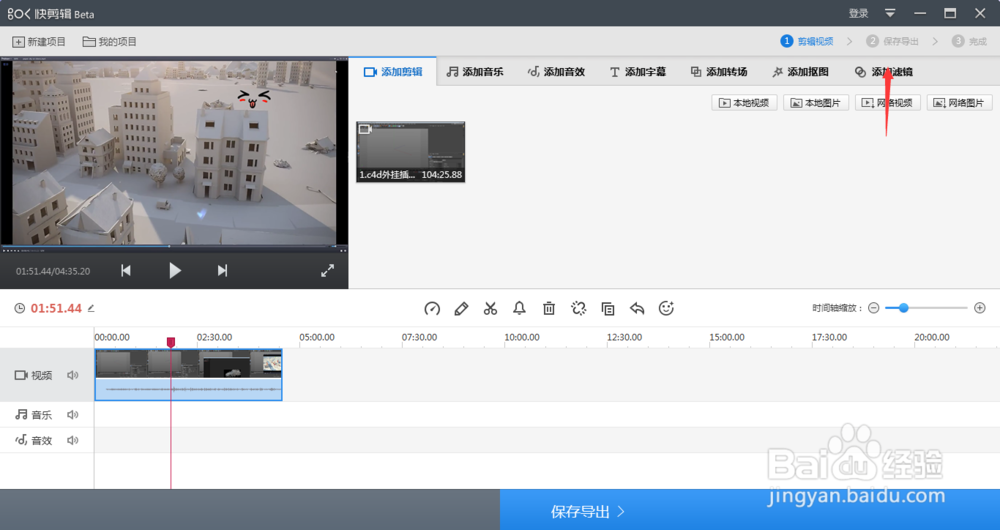Viewport: 1000px width, 530px height.
Task: Click the clock icon beside the timecode
Action: [x=20, y=309]
